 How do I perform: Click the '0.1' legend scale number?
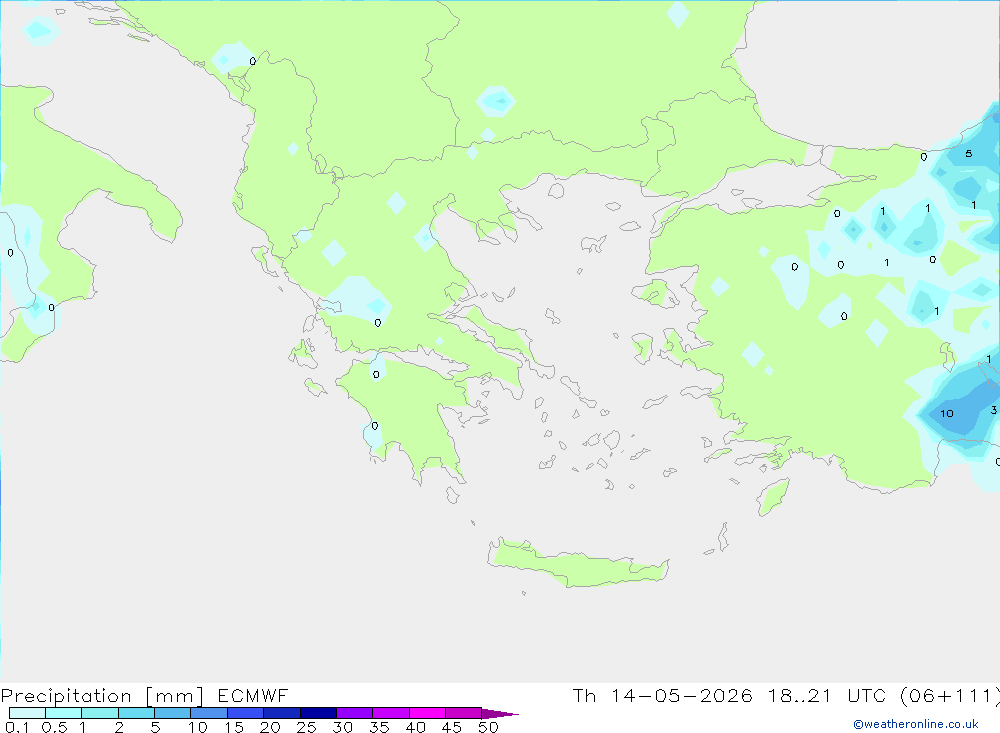click(x=17, y=727)
